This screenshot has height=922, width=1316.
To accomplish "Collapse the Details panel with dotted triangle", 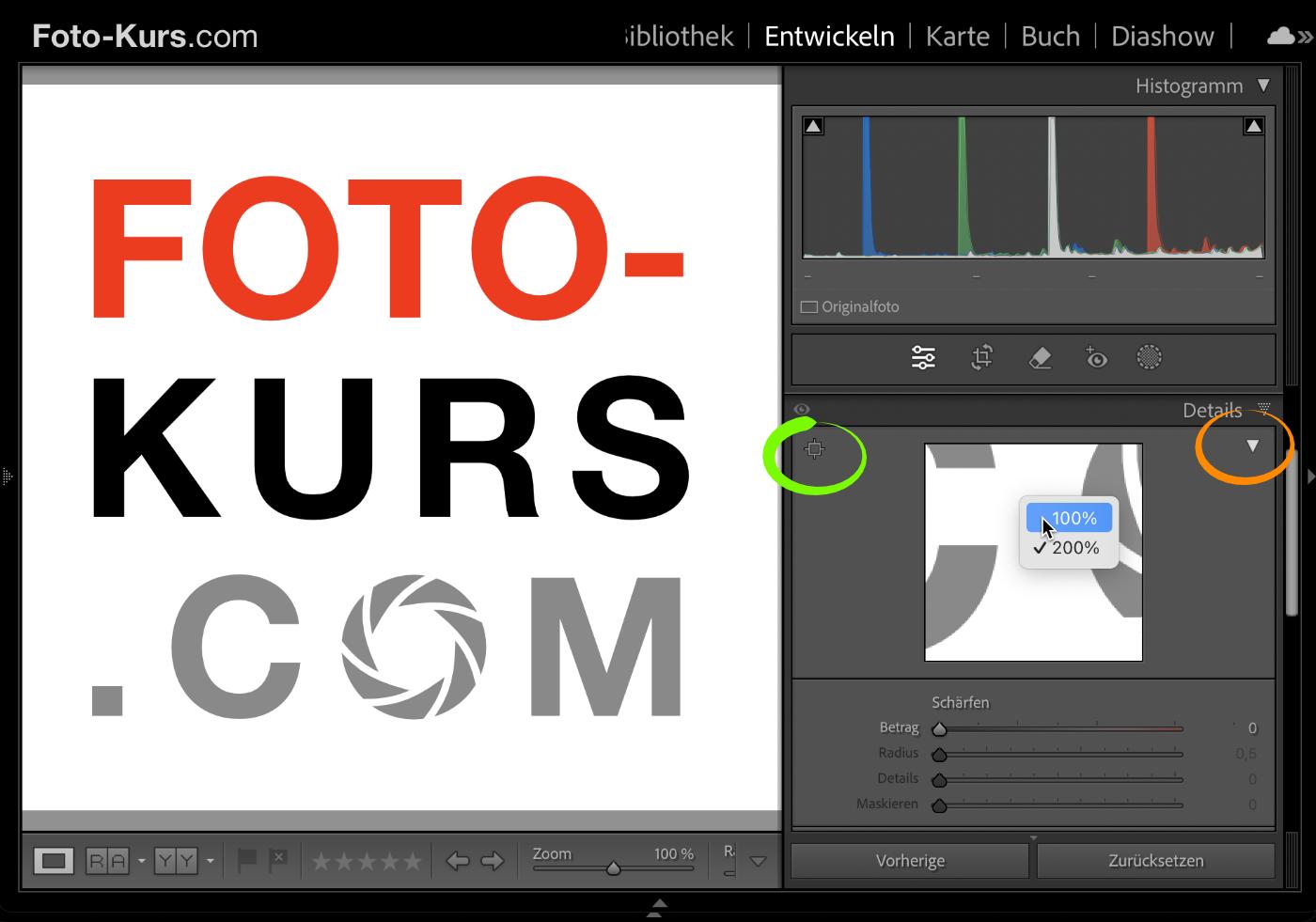I will point(1263,409).
